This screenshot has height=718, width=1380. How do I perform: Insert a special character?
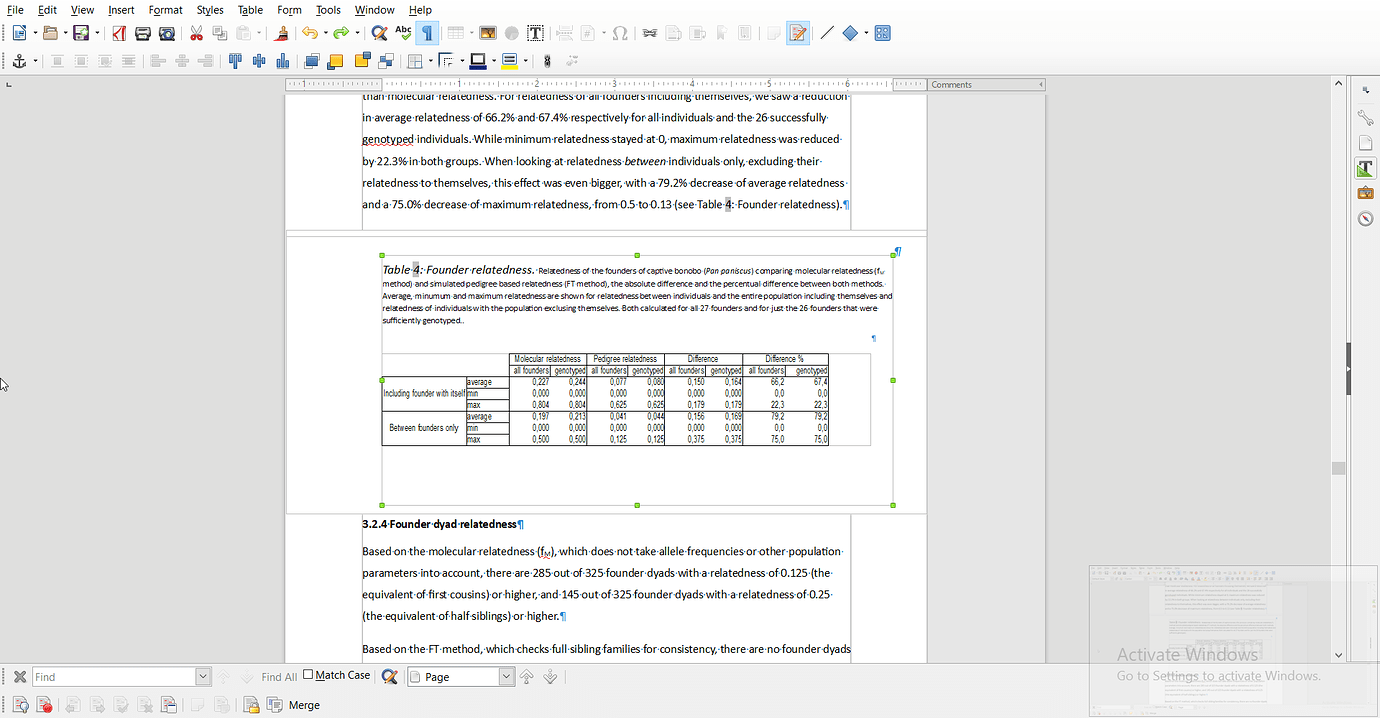(621, 33)
